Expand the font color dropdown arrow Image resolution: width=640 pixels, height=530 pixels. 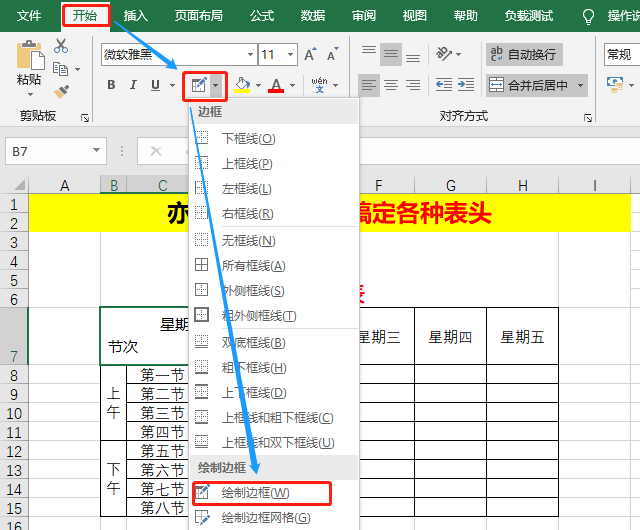tap(292, 85)
